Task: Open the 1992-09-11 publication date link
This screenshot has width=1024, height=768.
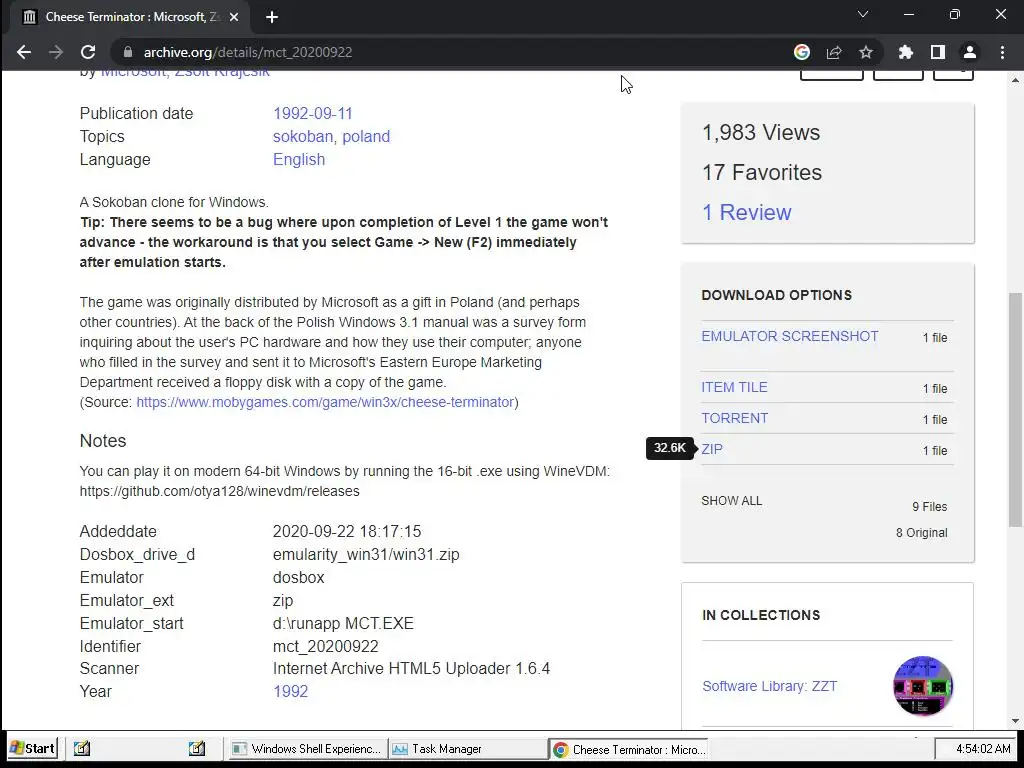Action: [313, 114]
